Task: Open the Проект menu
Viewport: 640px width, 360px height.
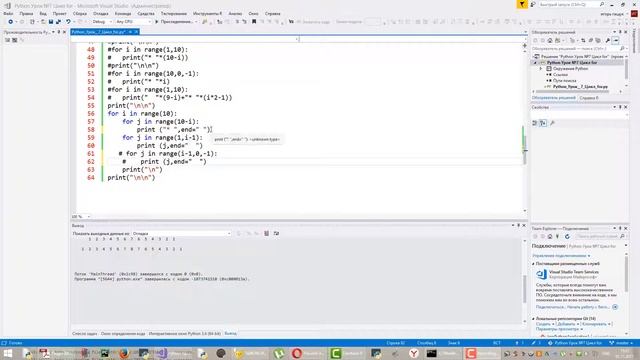Action: 59,13
